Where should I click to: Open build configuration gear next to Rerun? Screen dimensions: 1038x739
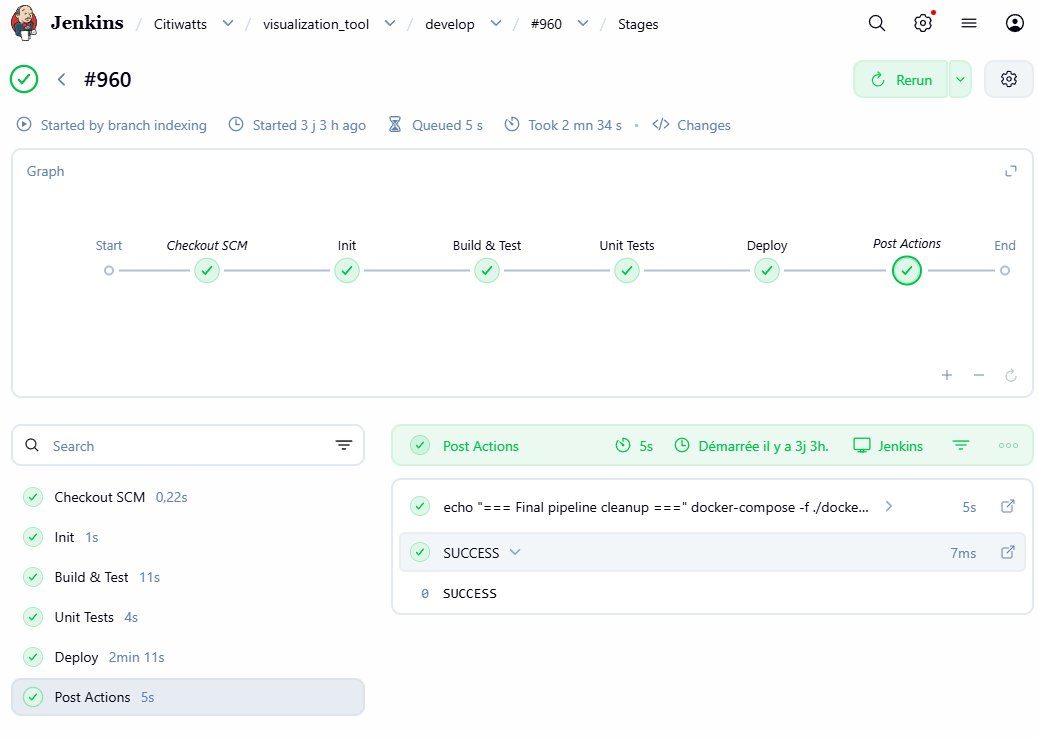pyautogui.click(x=1008, y=79)
